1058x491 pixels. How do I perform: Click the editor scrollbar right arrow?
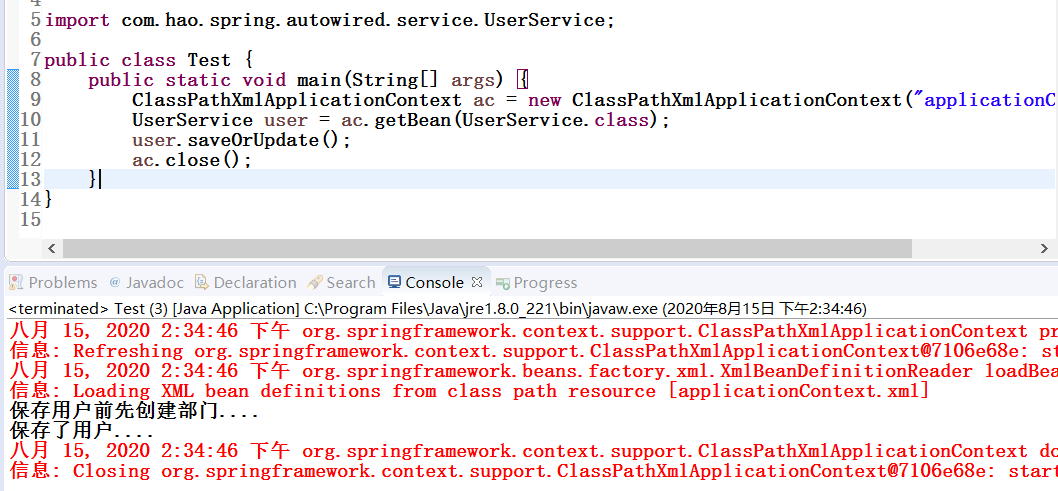(x=1045, y=249)
